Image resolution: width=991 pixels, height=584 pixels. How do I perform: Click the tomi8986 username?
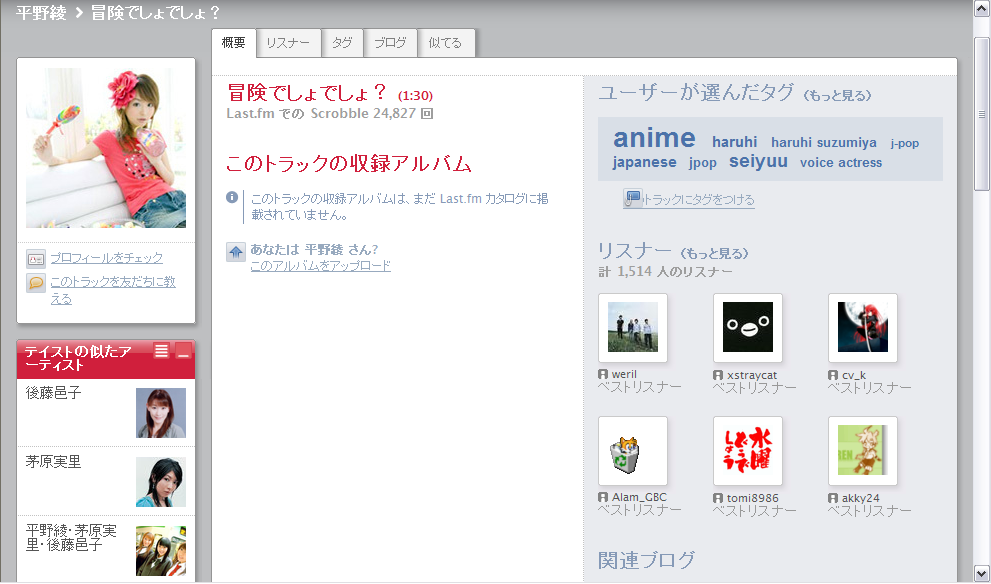point(752,498)
